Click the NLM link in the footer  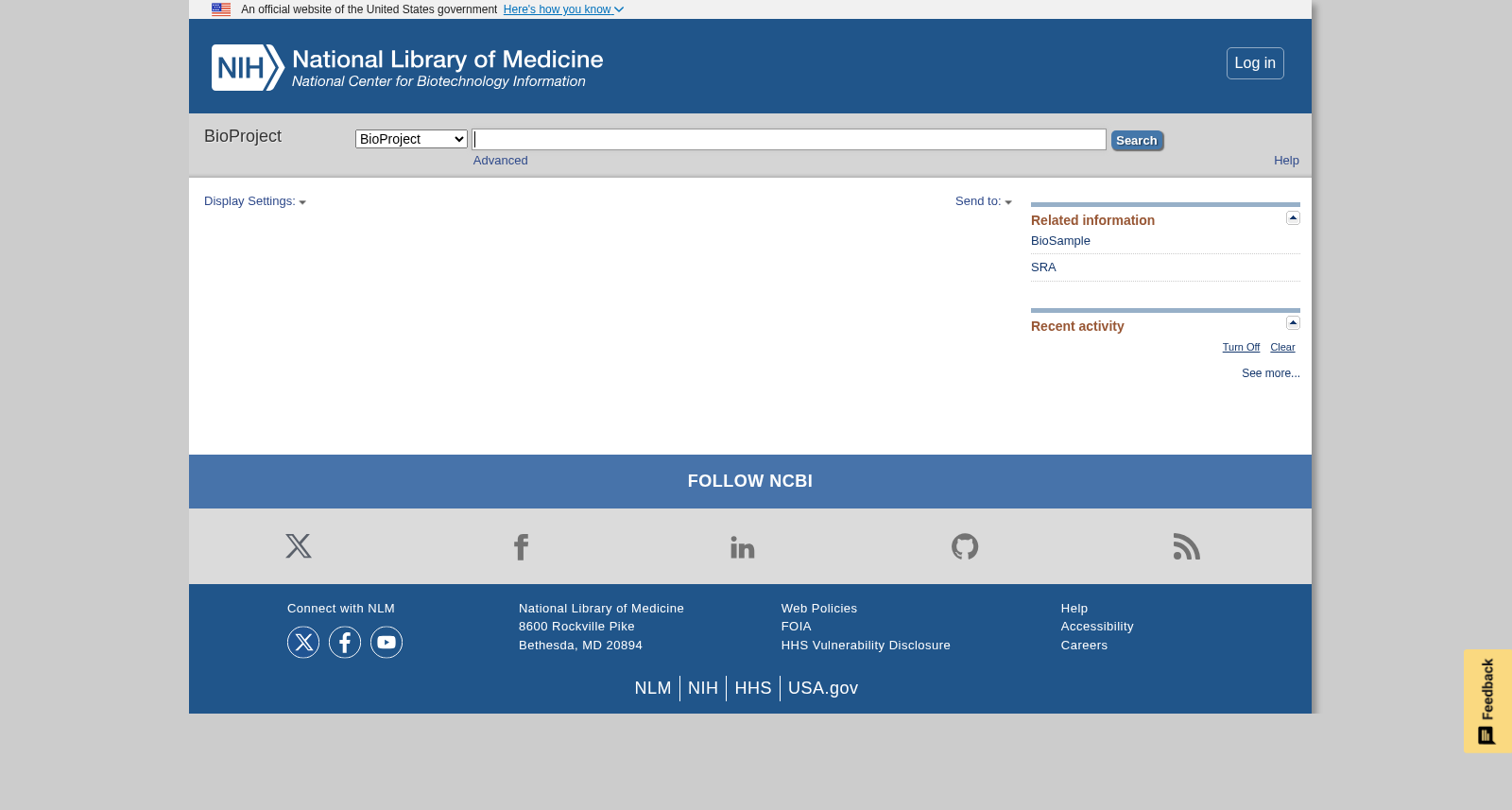coord(653,688)
